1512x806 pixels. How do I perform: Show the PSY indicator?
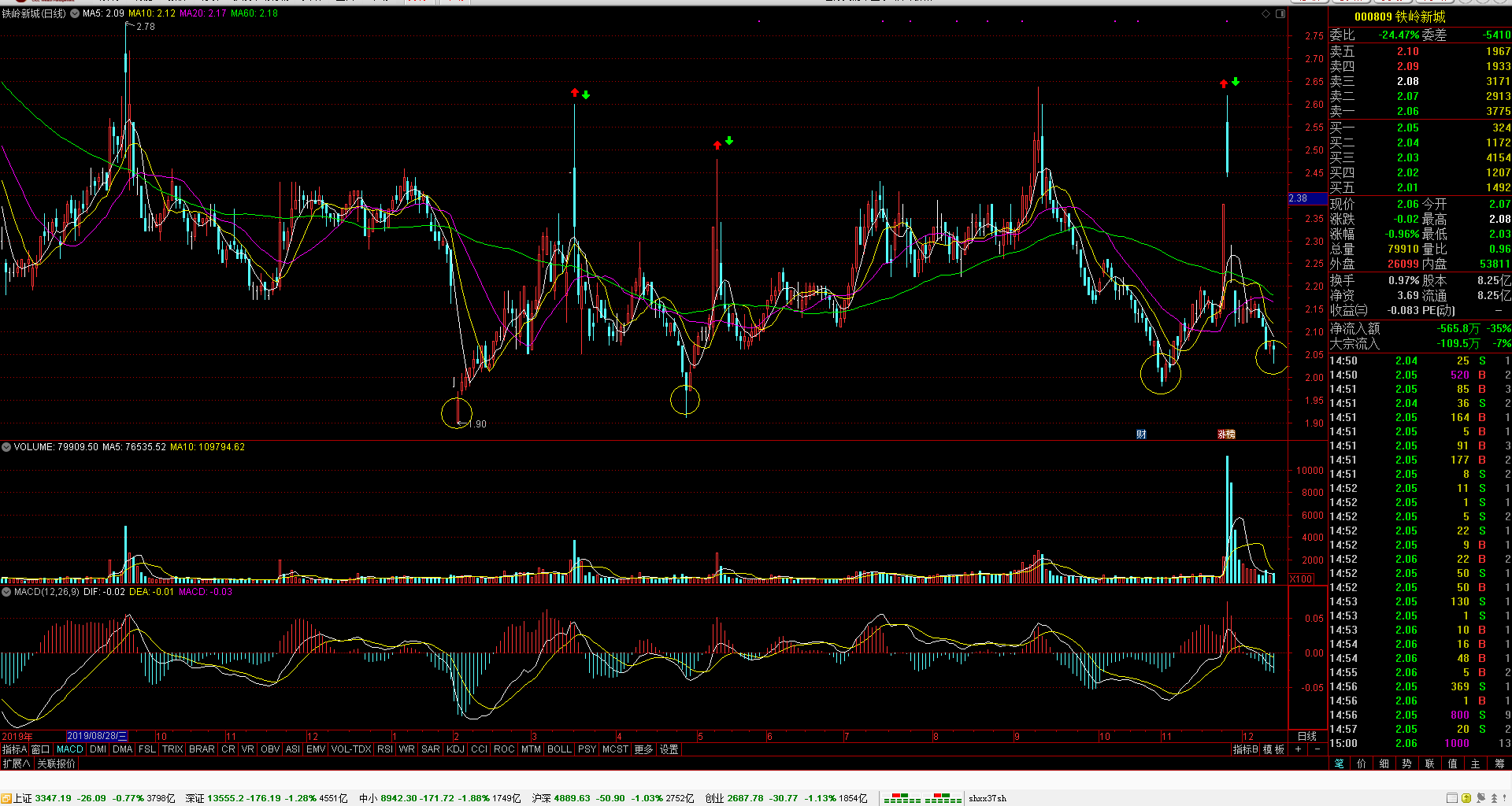point(587,749)
